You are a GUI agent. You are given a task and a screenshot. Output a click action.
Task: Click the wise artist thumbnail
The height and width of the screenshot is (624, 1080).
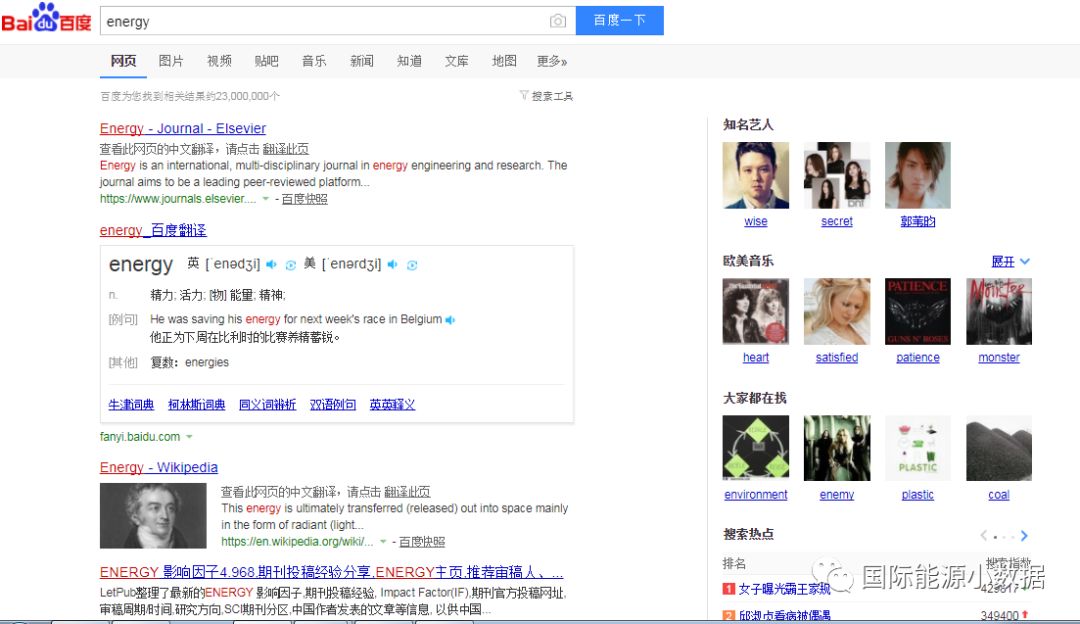point(756,175)
